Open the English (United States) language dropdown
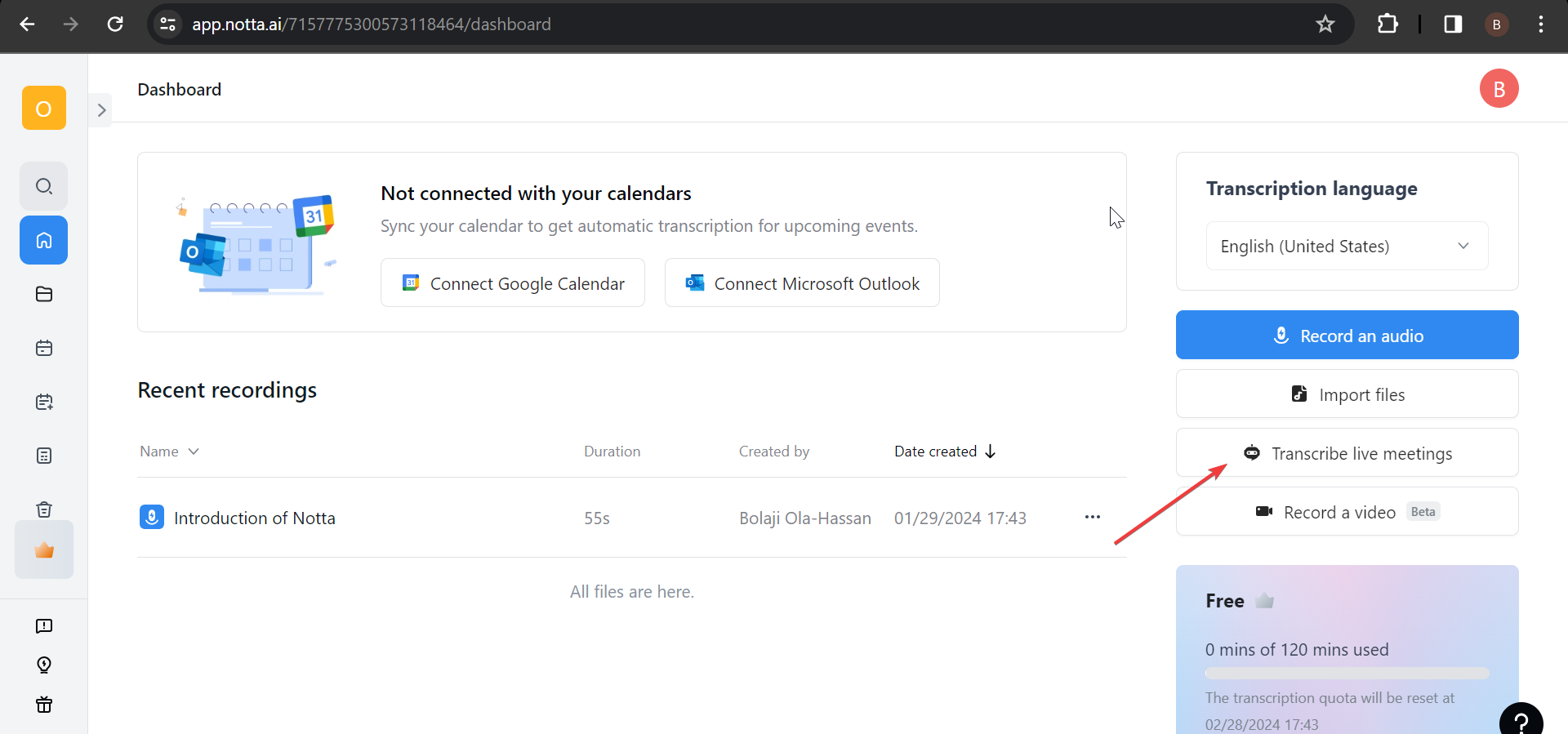The image size is (1568, 734). pos(1347,246)
